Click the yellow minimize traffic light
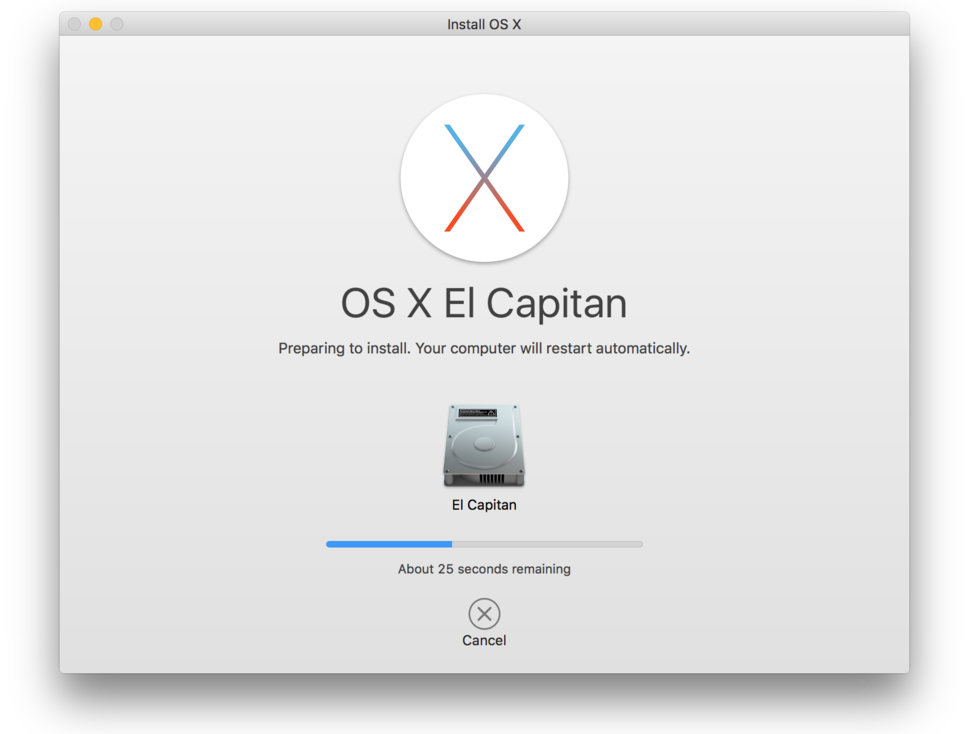 pos(95,24)
